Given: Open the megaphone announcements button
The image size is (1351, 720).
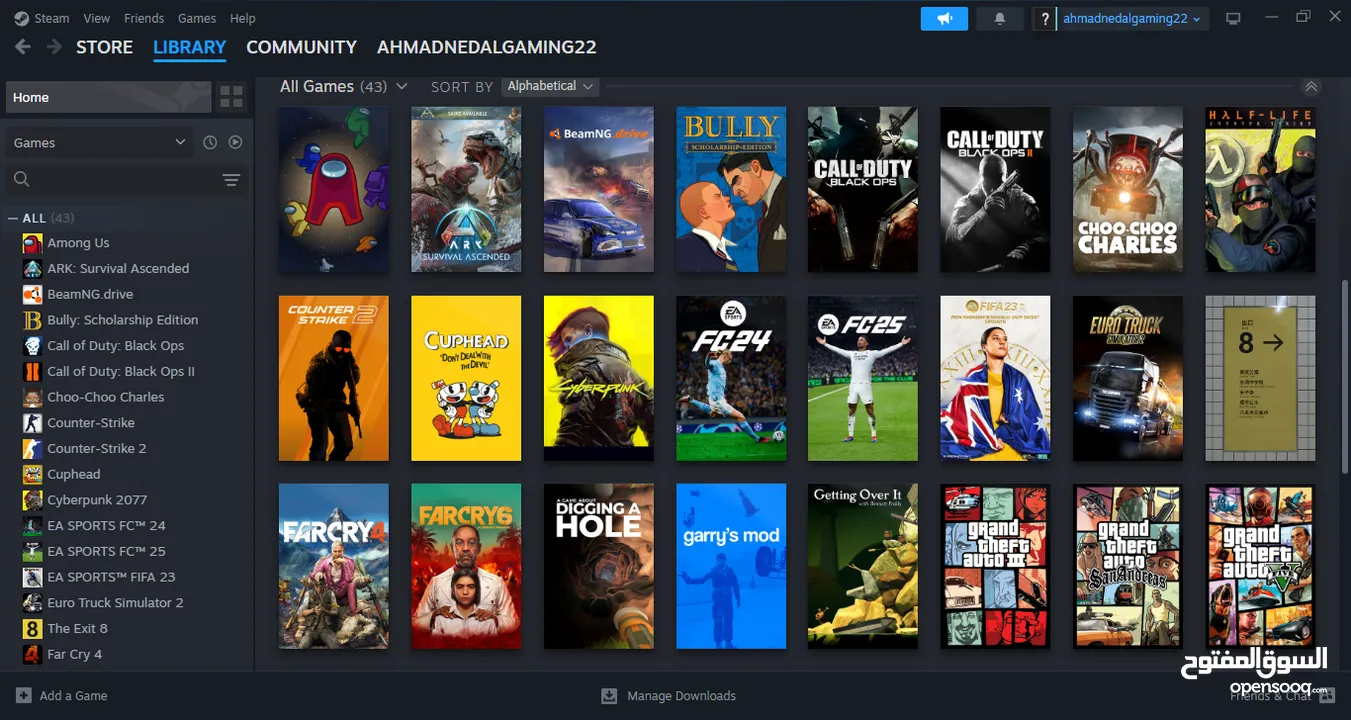Looking at the screenshot, I should [x=944, y=19].
